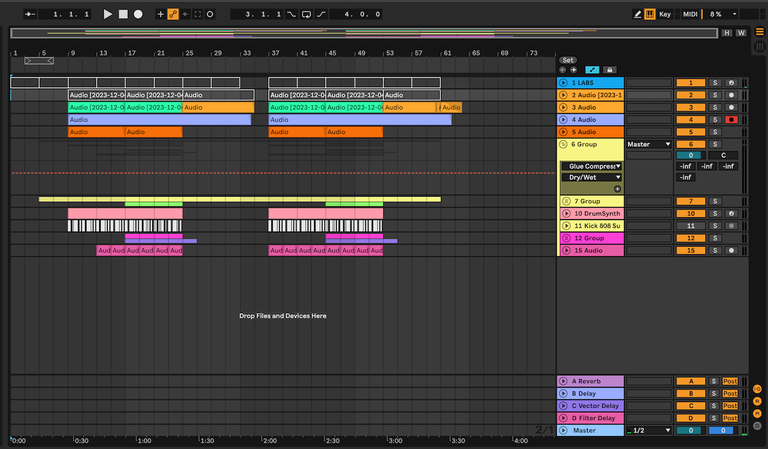The height and width of the screenshot is (449, 768).
Task: Toggle the Automation Arm button
Action: [x=173, y=14]
